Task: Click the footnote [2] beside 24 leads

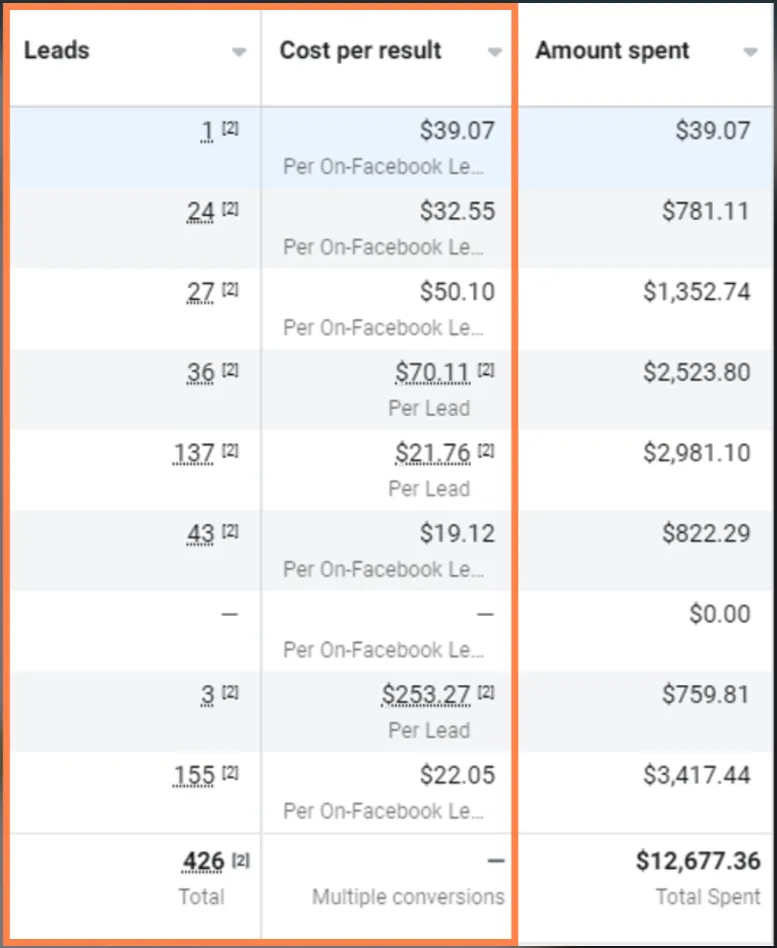Action: [x=230, y=209]
